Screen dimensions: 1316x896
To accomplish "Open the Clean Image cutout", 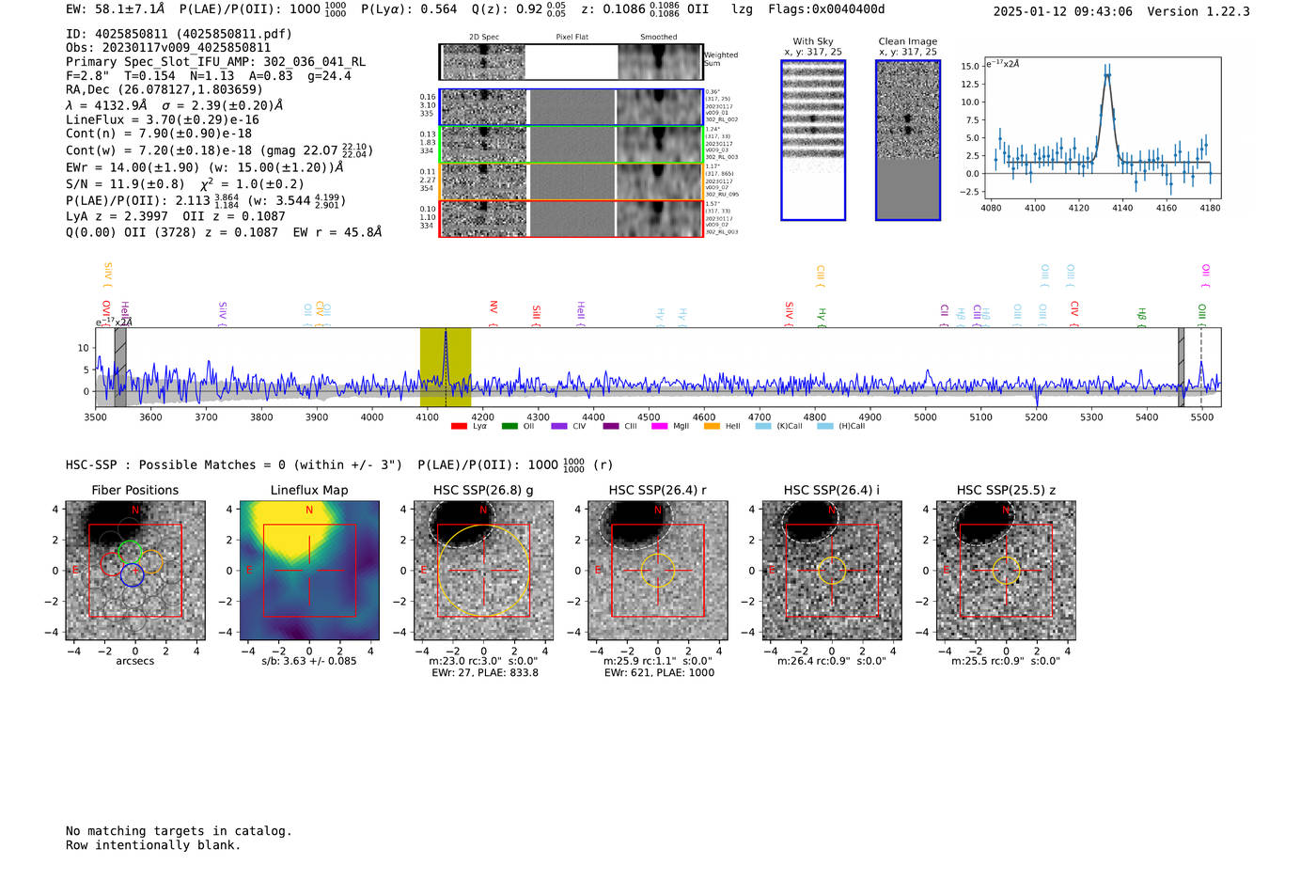I will 908,140.
